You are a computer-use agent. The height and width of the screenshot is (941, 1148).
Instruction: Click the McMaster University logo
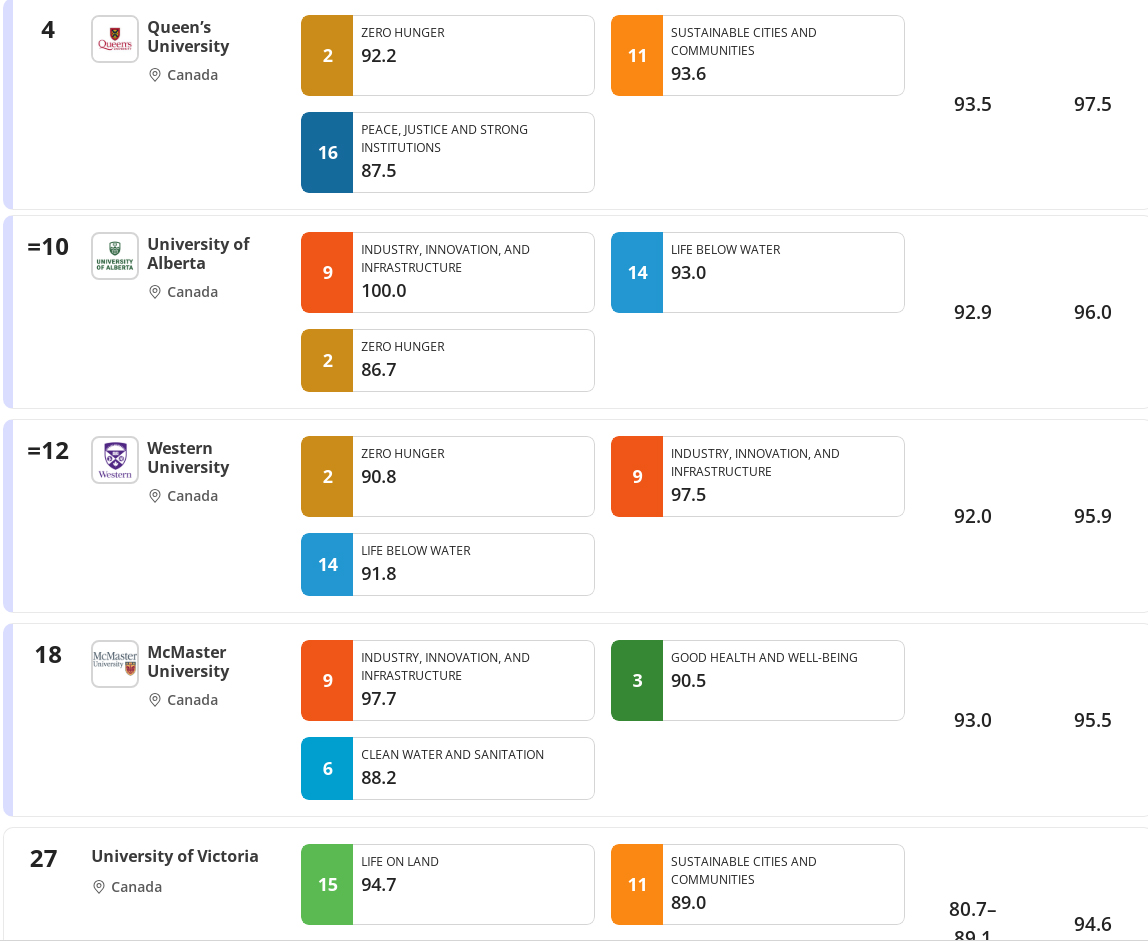click(115, 664)
